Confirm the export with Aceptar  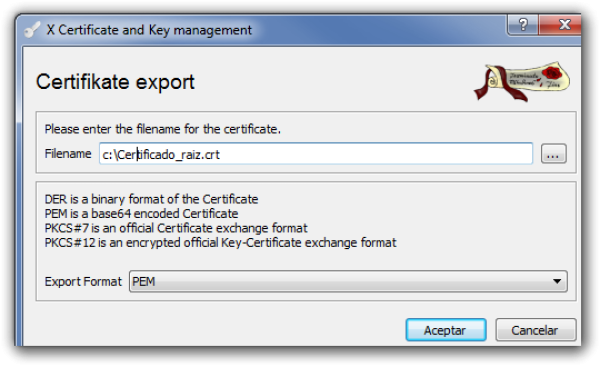[x=446, y=330]
